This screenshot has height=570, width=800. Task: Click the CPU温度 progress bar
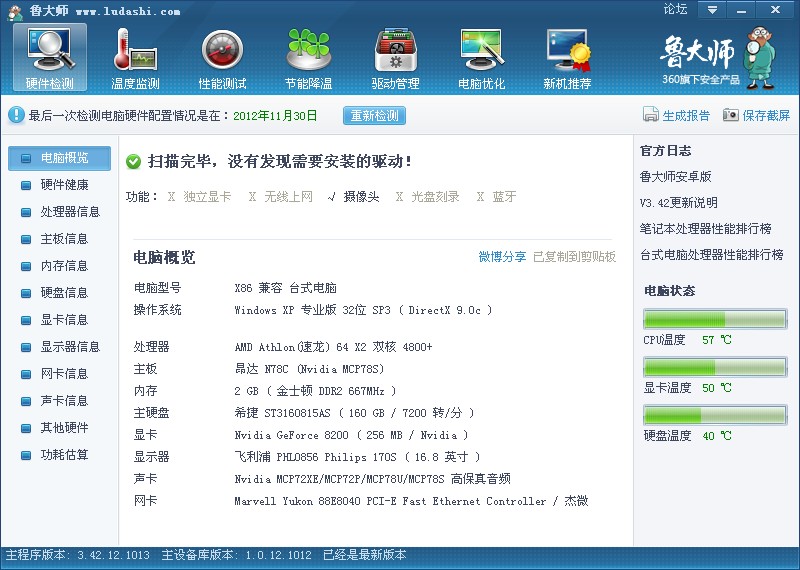tap(715, 319)
